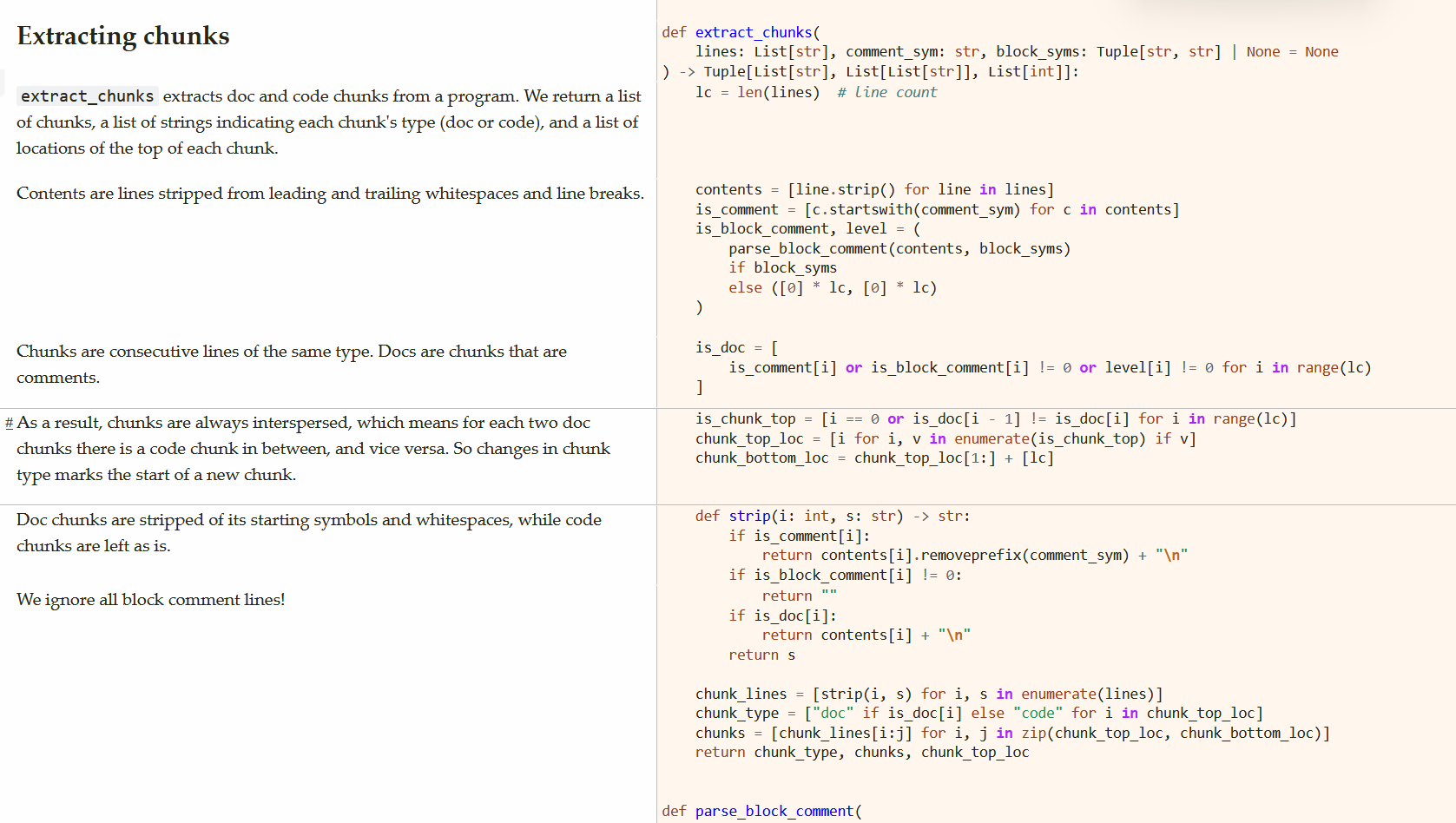1456x823 pixels.
Task: Click the code line starting "chunks = [chunk_lines[i:j]"
Action: click(1012, 734)
